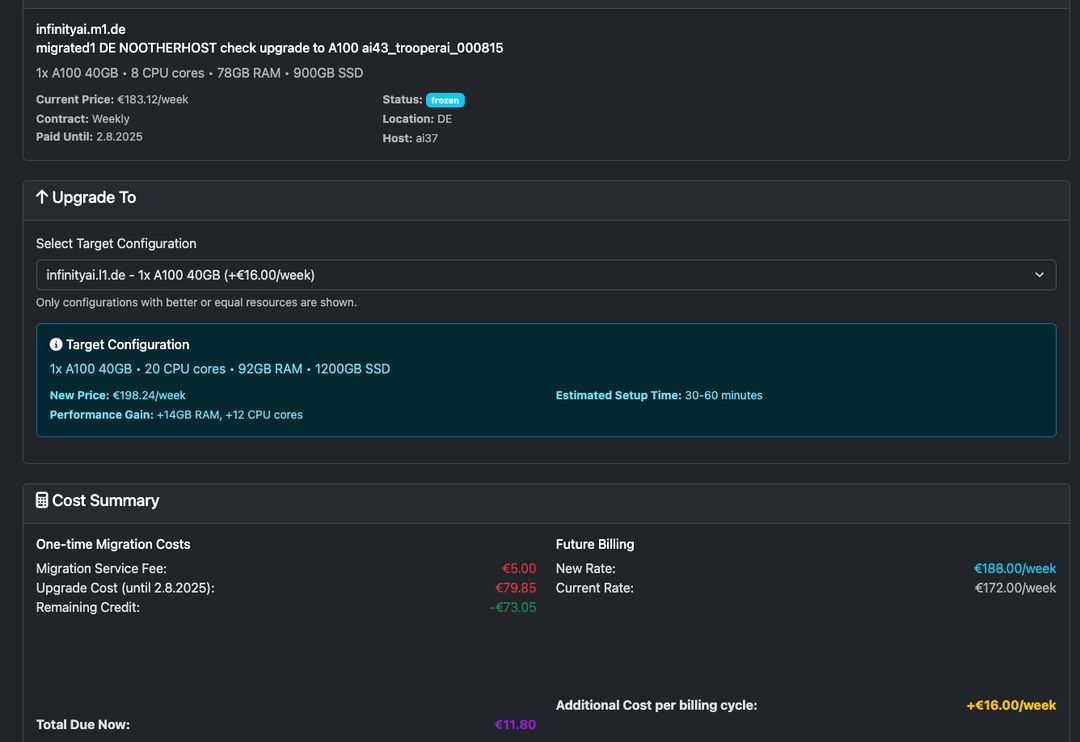The height and width of the screenshot is (742, 1080).
Task: Click the New Rate label
Action: (x=585, y=568)
